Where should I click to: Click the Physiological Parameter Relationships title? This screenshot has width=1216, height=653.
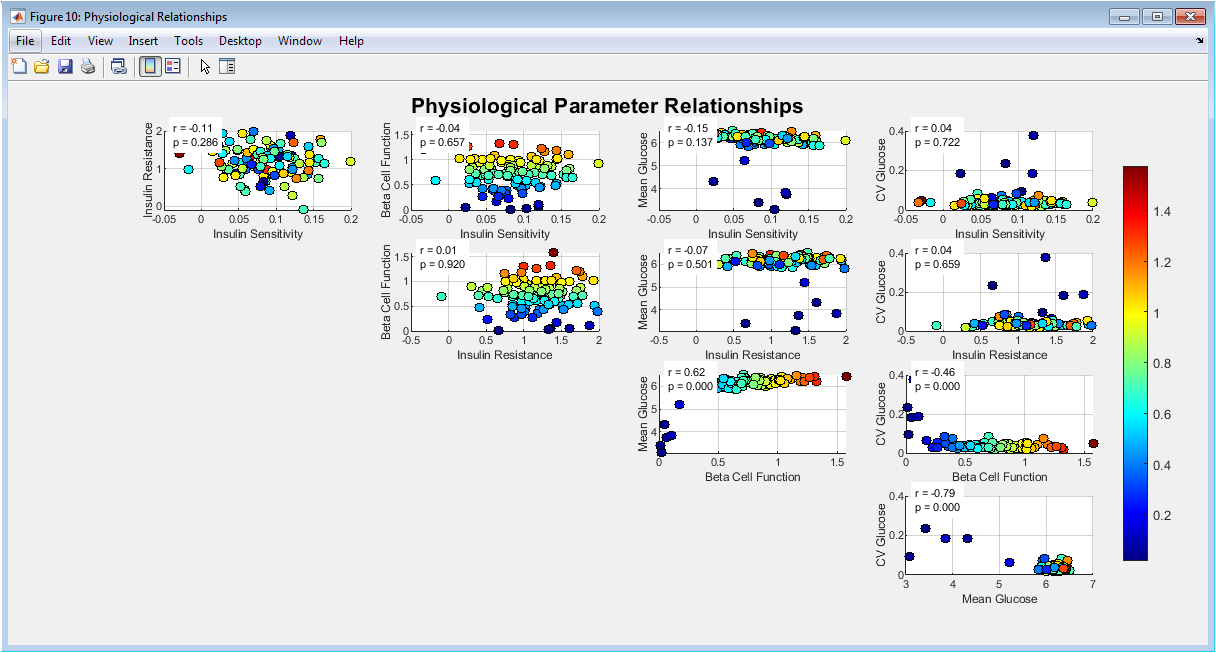point(607,106)
